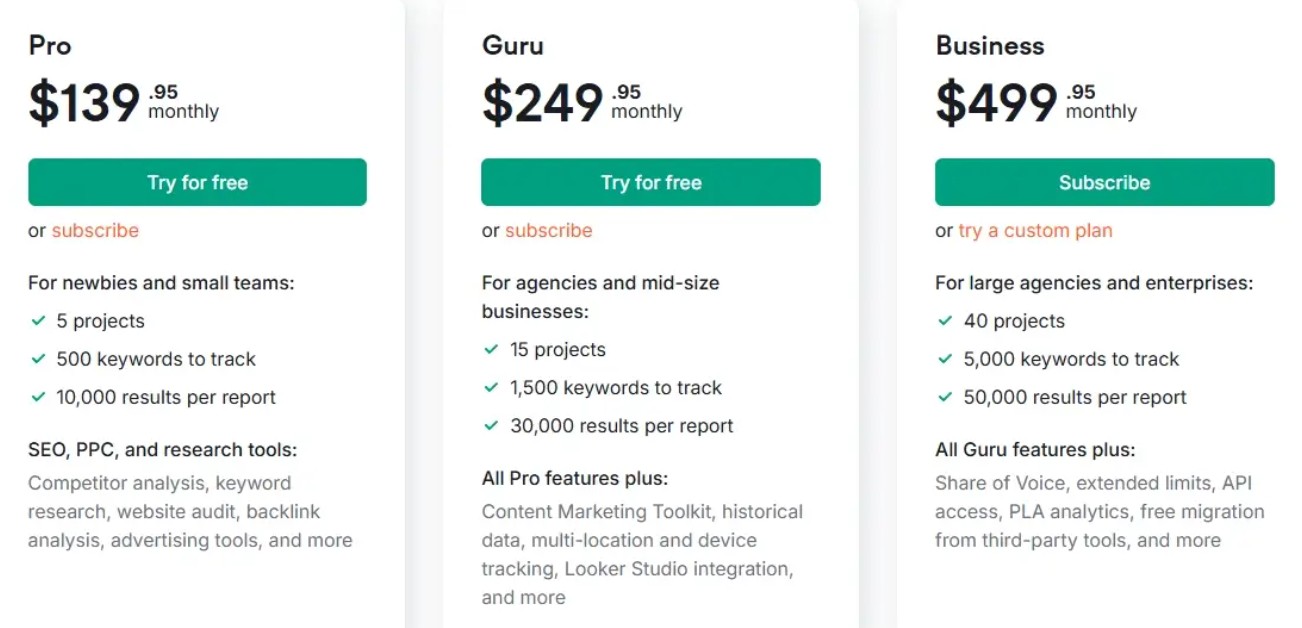Click the $139 Pro price
1302x628 pixels.
(x=85, y=102)
